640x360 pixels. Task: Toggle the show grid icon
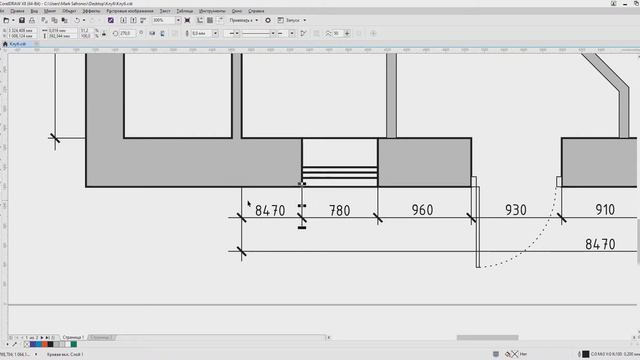tap(210, 20)
